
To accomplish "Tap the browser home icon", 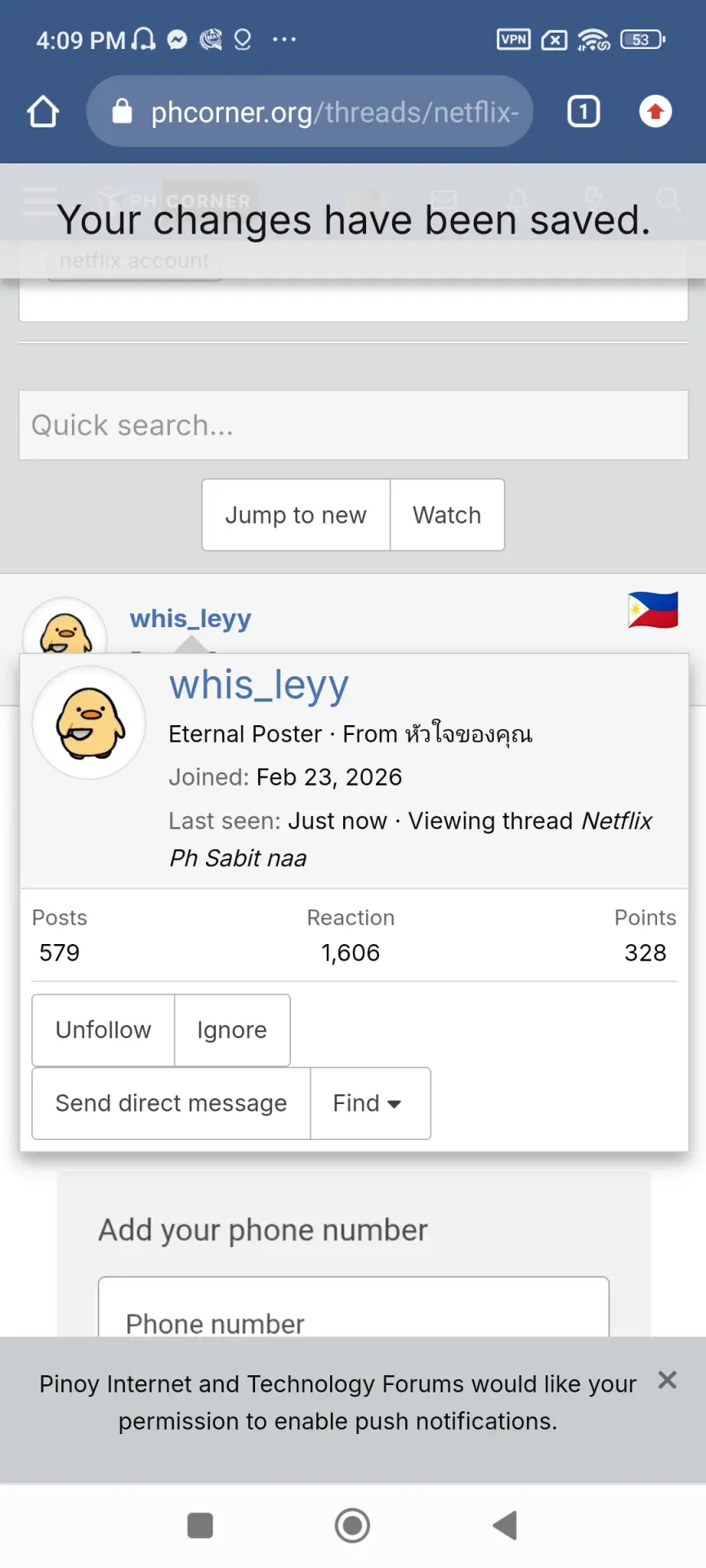I will 42,112.
